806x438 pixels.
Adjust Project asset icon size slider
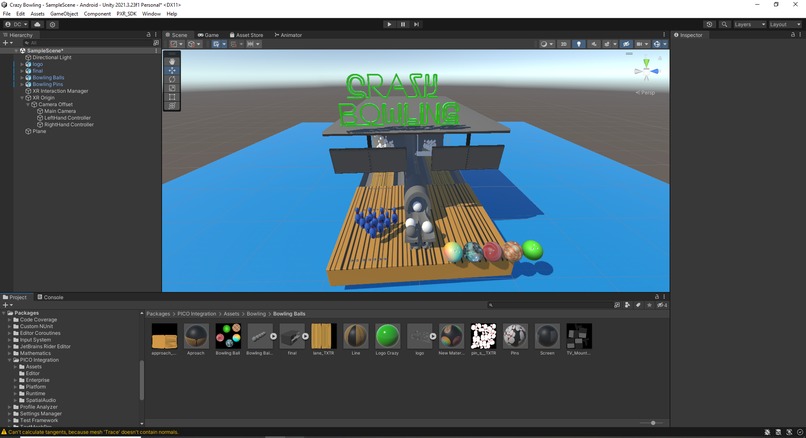point(653,423)
